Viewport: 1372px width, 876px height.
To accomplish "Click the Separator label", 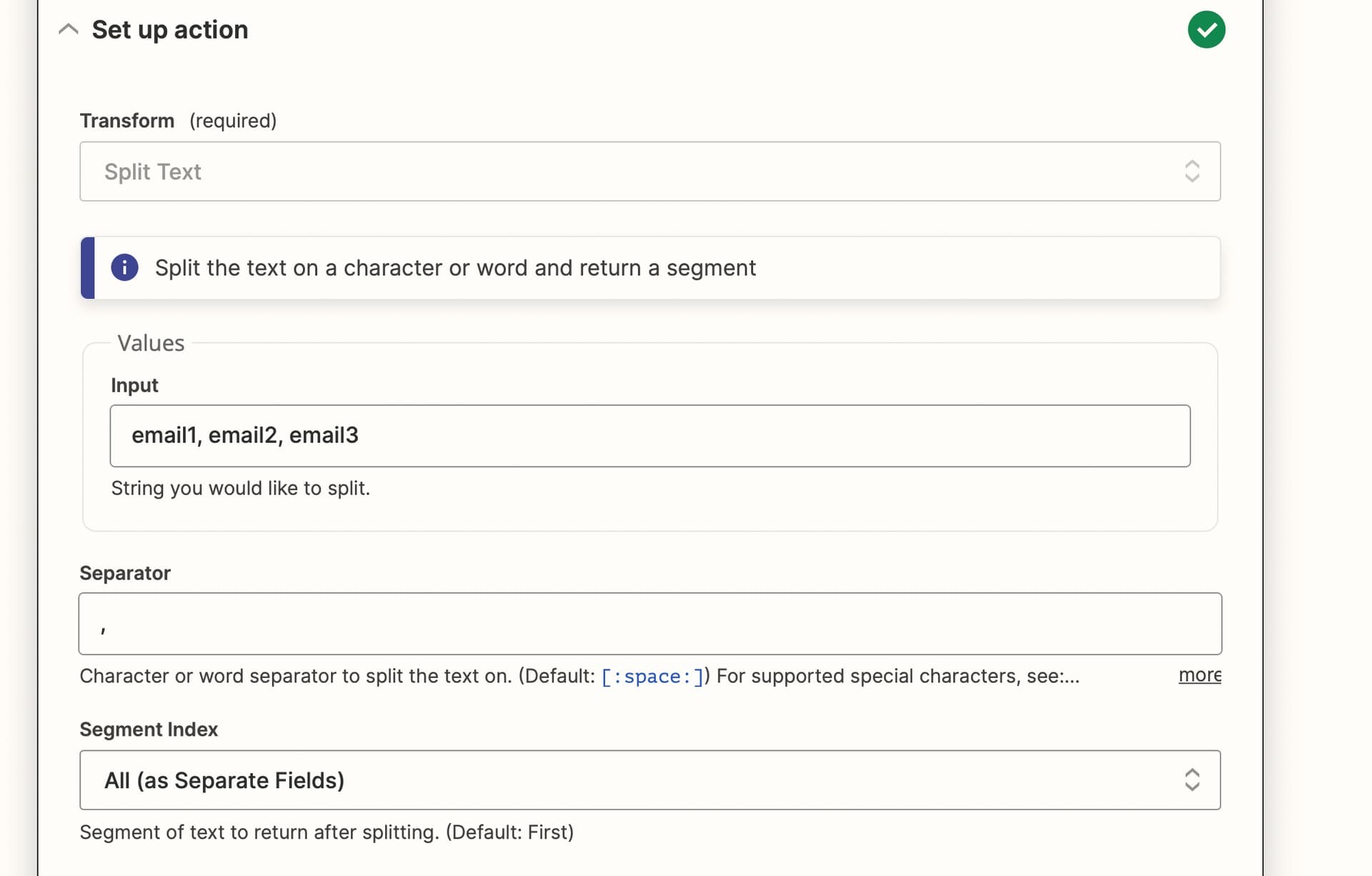I will point(125,573).
